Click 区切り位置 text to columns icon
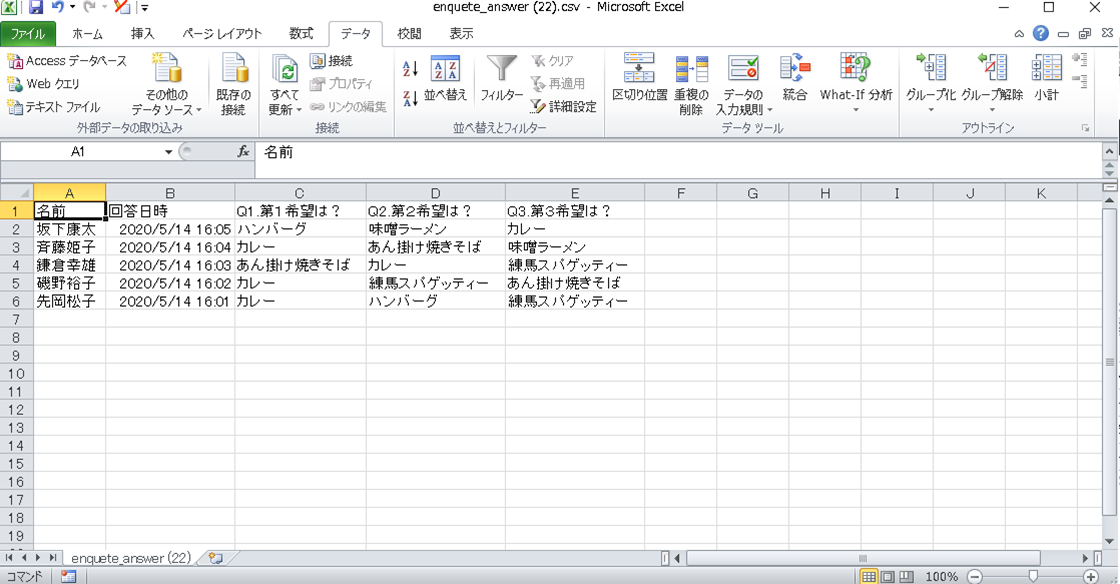The height and width of the screenshot is (584, 1120). coord(639,80)
